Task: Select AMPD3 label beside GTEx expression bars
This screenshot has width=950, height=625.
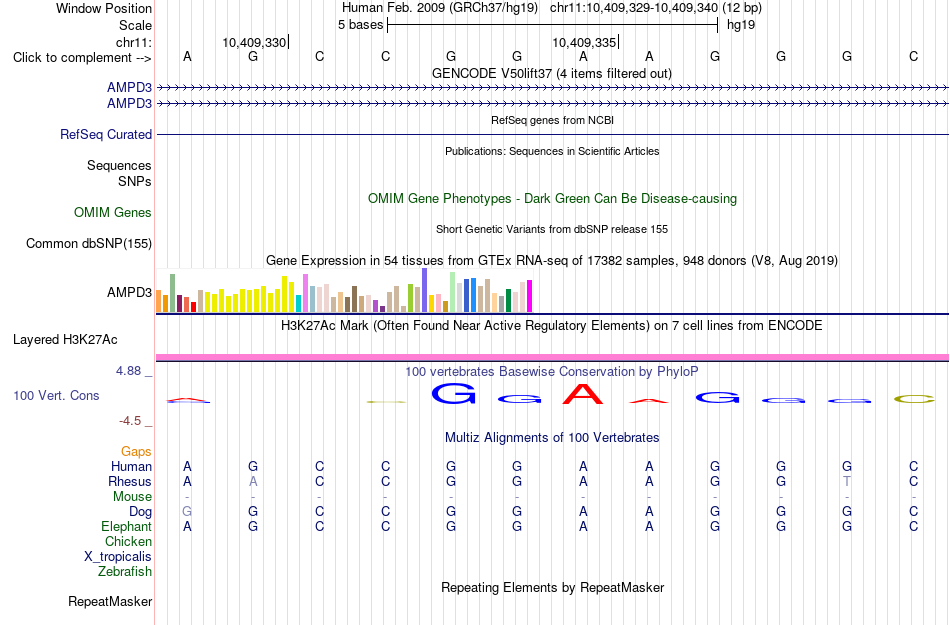Action: [x=129, y=293]
